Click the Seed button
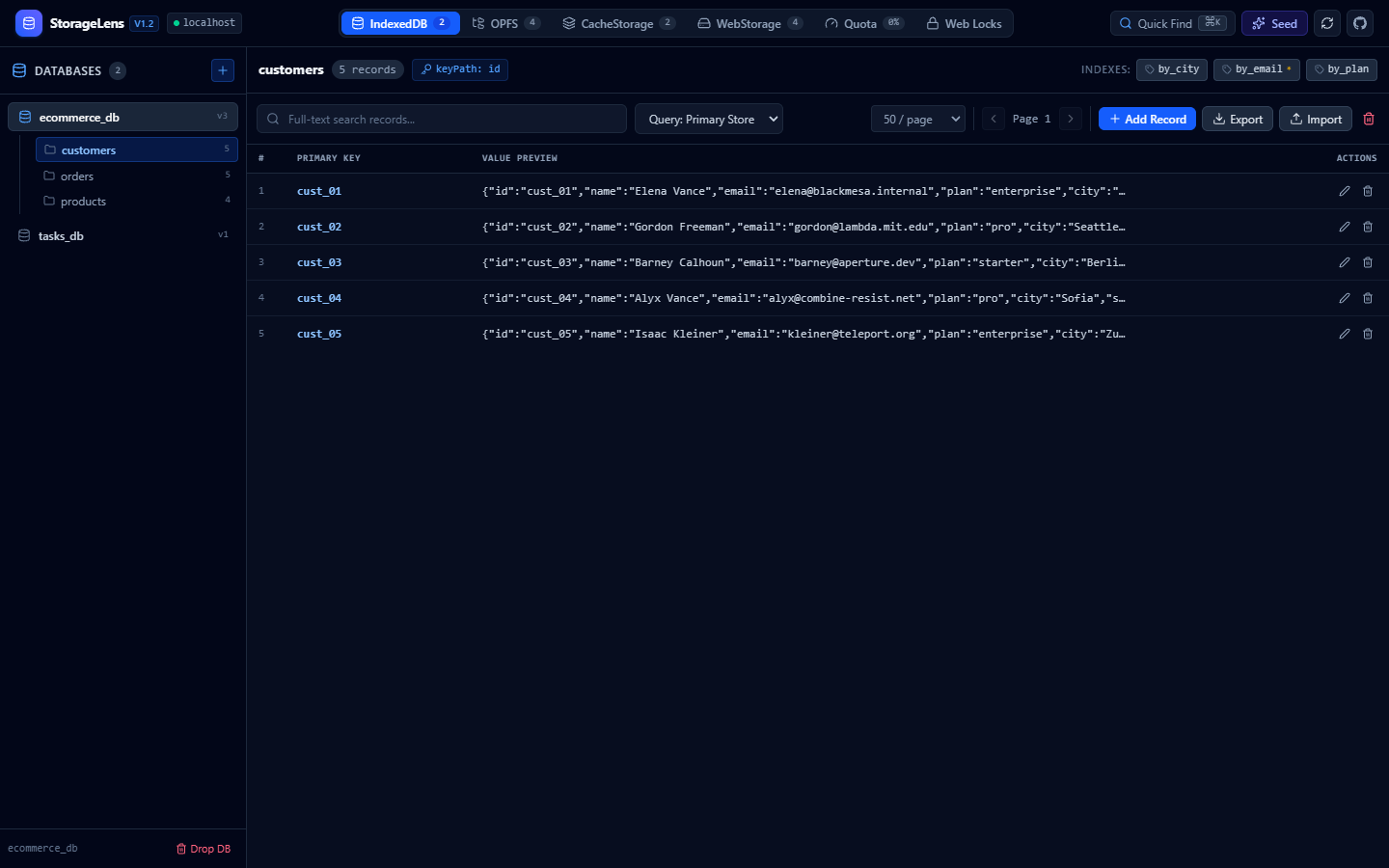 [1274, 23]
